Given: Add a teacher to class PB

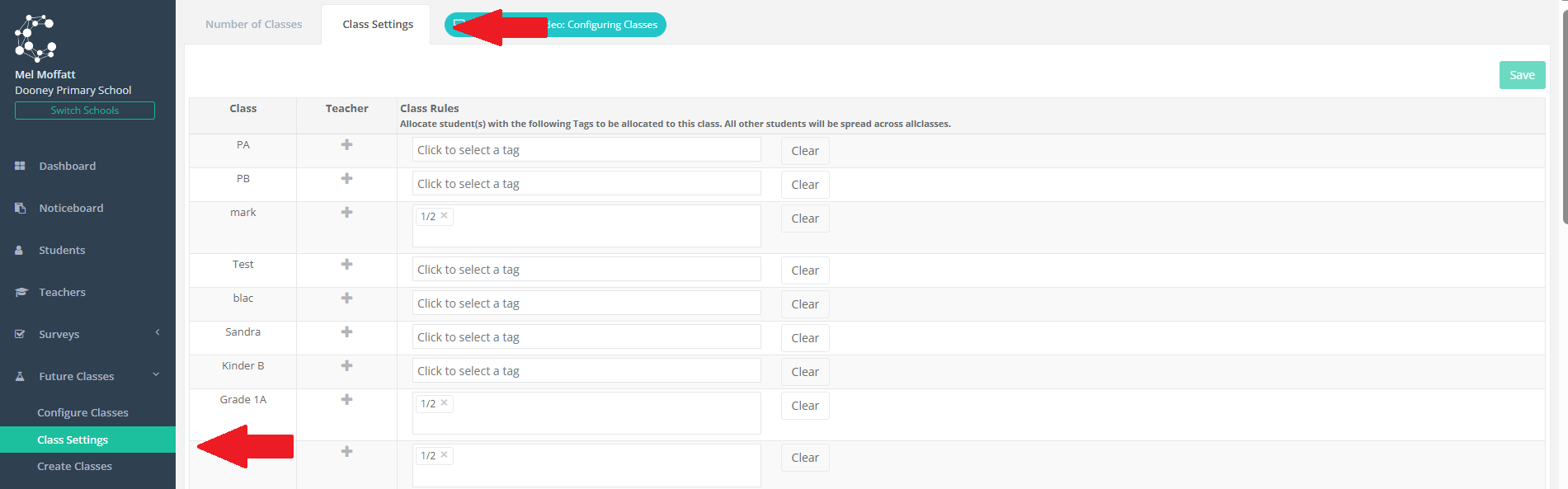Looking at the screenshot, I should 347,178.
